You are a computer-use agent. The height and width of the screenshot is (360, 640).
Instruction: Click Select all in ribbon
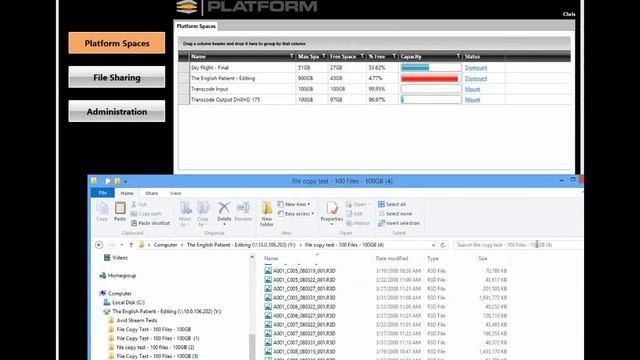(391, 204)
